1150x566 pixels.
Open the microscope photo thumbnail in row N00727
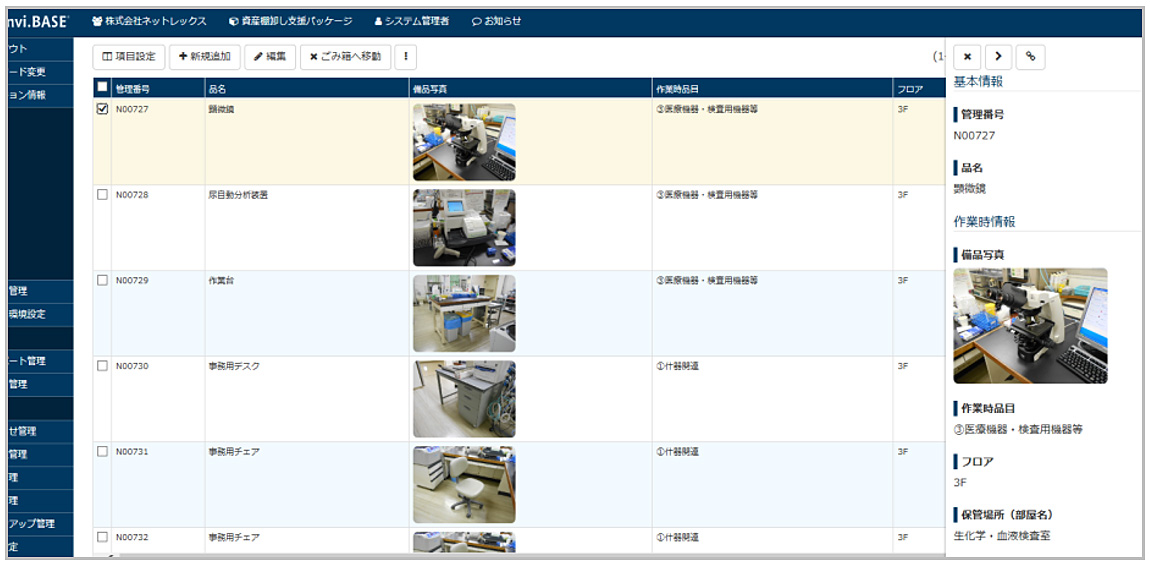(464, 142)
